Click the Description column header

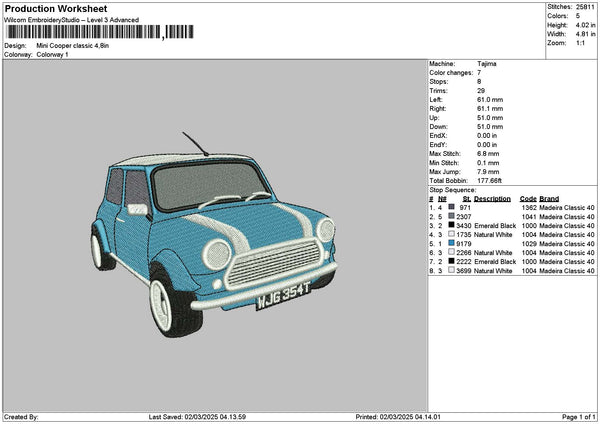click(492, 198)
